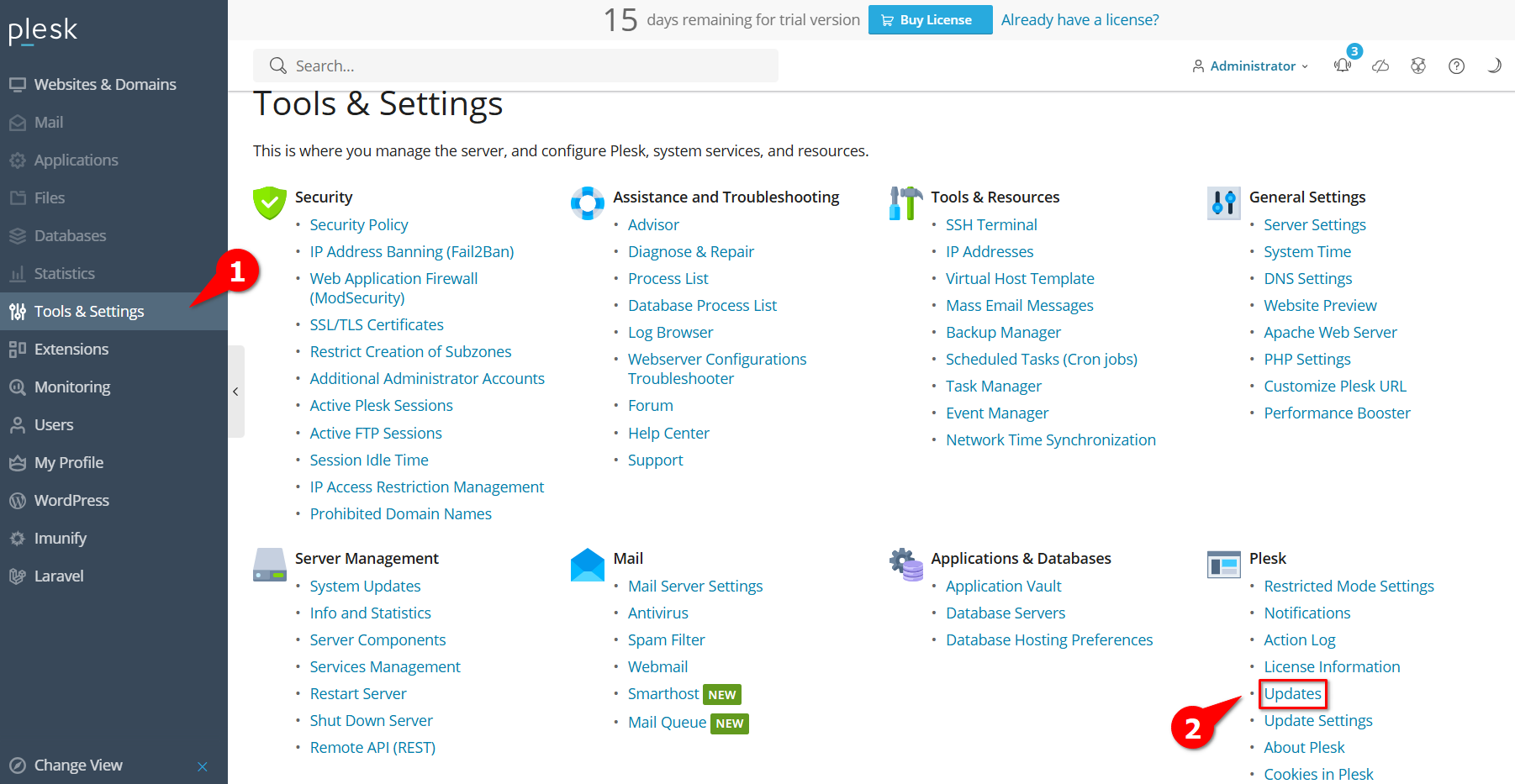Open Websites & Domains in sidebar

click(x=105, y=84)
